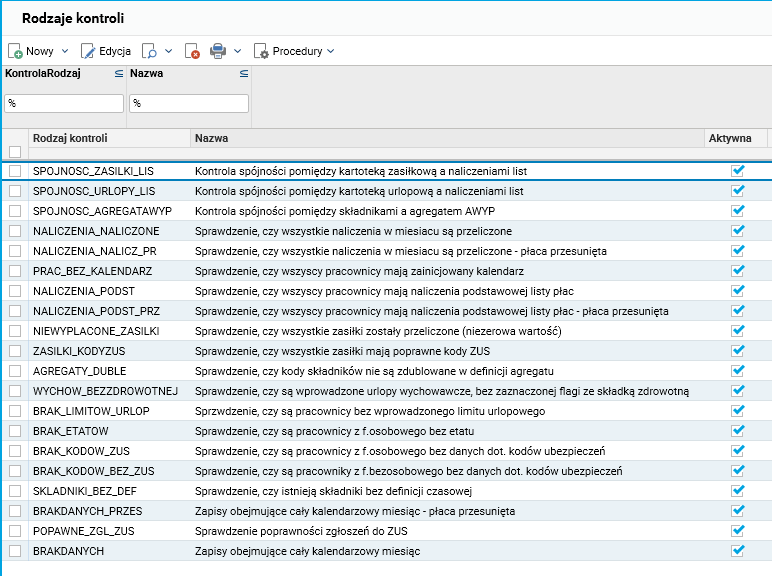Toggle the Aktywna checkbox for BRAK_ETATOW

(x=738, y=431)
